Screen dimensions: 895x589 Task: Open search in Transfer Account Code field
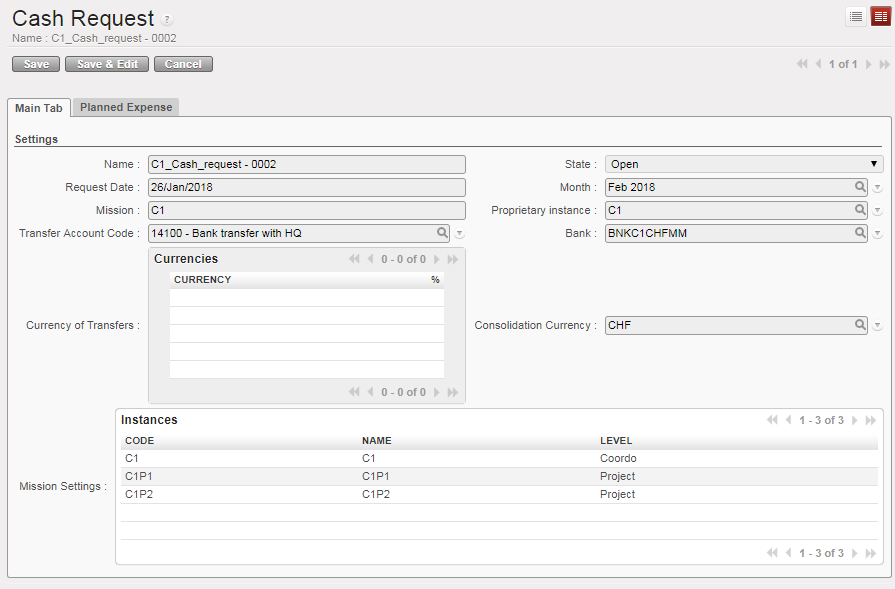[442, 233]
